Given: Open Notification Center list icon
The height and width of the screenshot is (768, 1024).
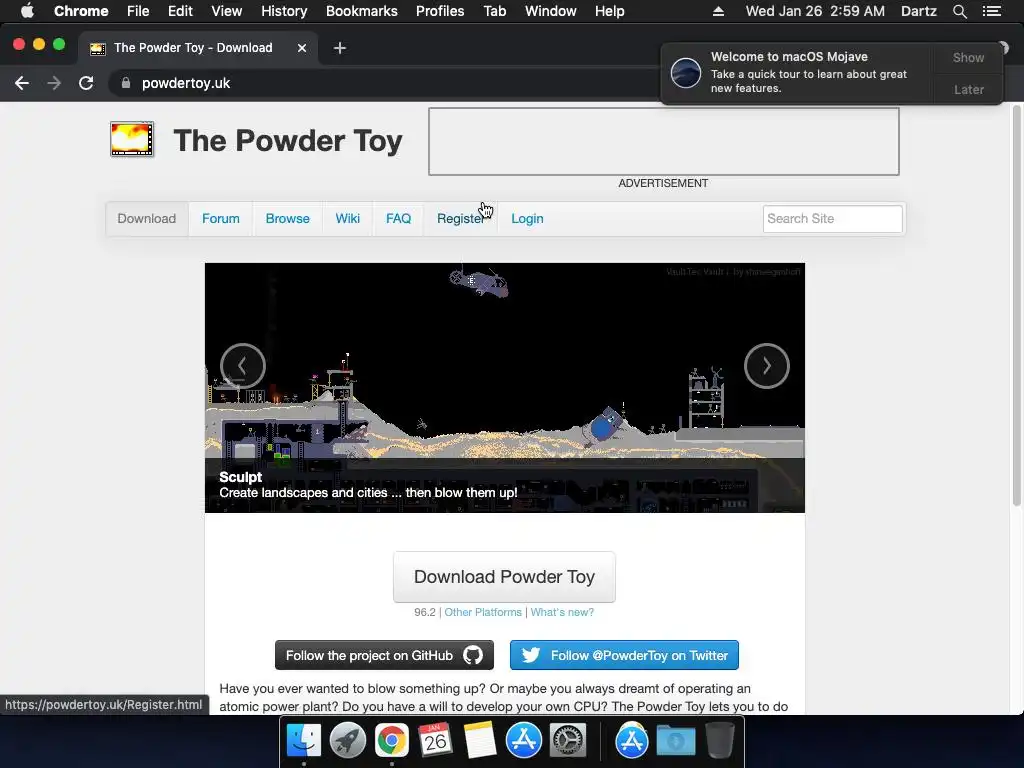Looking at the screenshot, I should 991,11.
